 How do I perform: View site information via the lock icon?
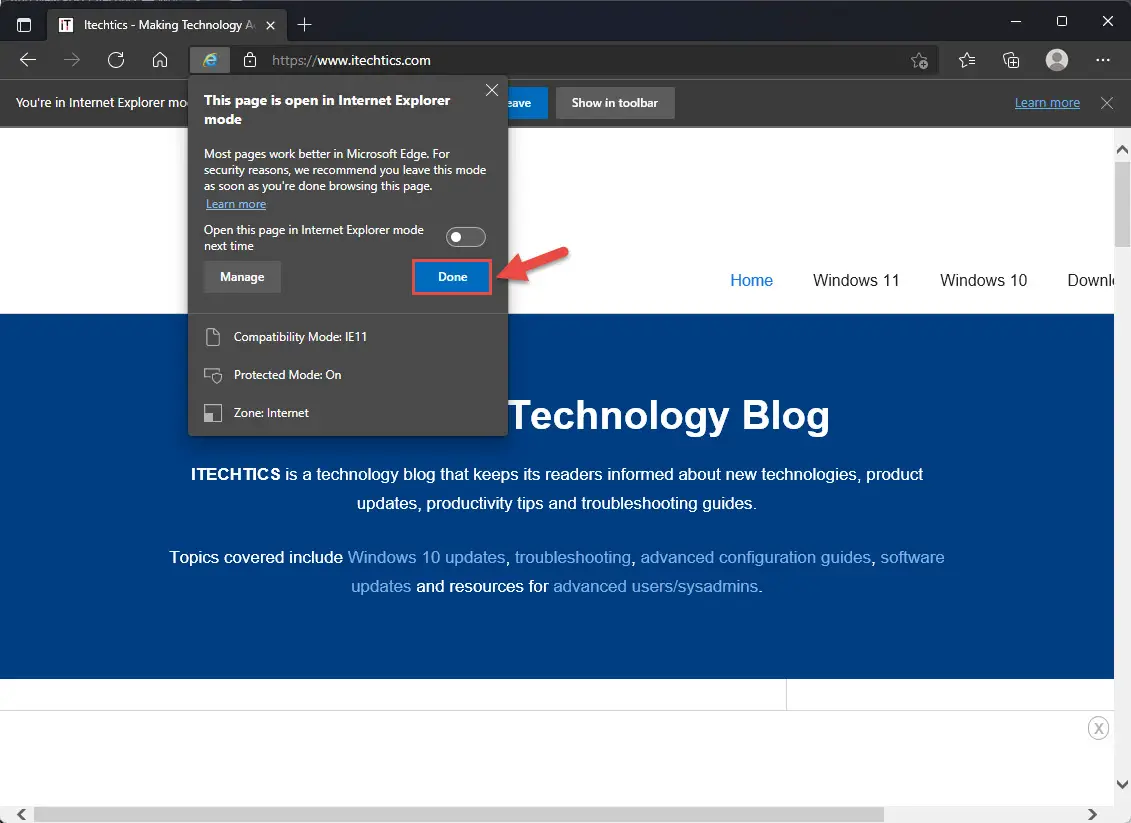(250, 60)
